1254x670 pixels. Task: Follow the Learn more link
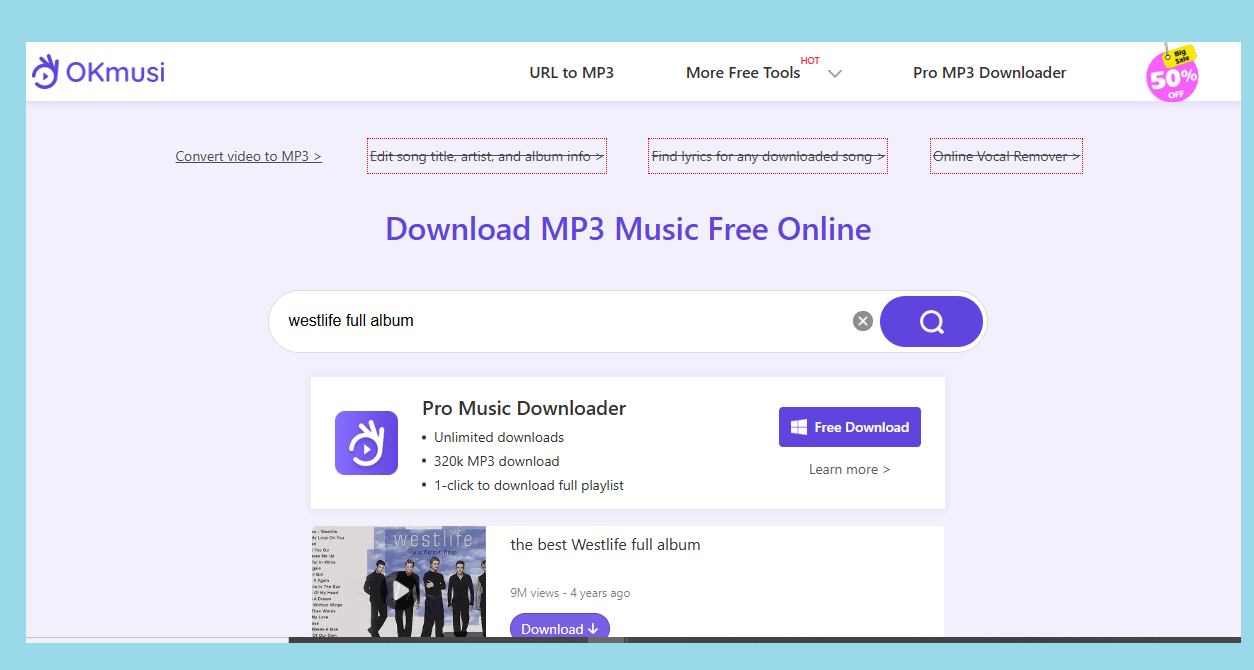[x=849, y=469]
